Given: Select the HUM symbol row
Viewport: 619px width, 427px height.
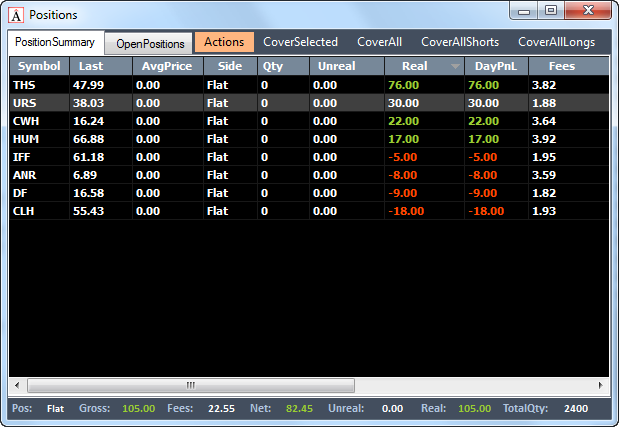Looking at the screenshot, I should (309, 139).
